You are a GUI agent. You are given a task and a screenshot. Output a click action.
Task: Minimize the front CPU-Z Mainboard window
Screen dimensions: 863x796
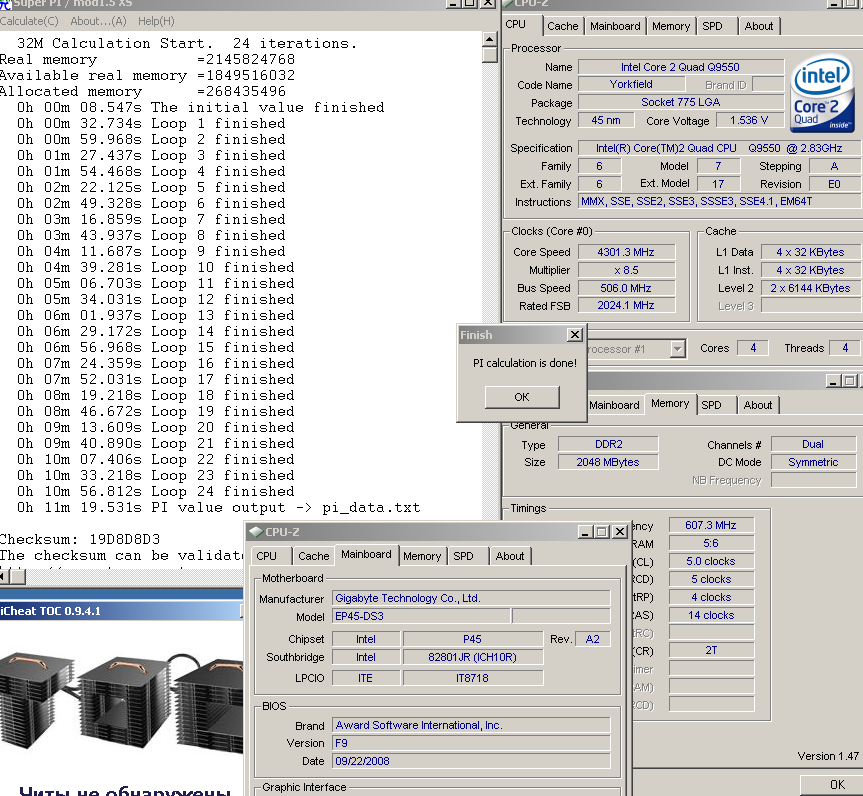coord(585,532)
